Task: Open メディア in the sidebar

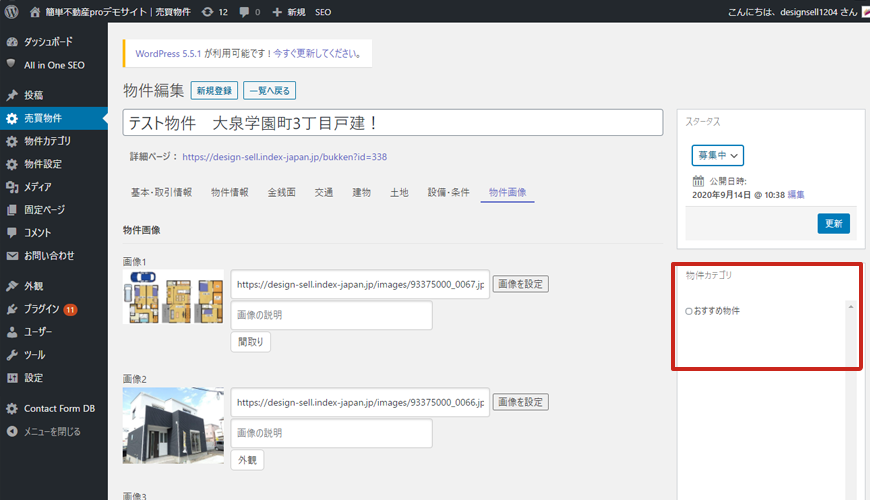Action: pyautogui.click(x=38, y=187)
